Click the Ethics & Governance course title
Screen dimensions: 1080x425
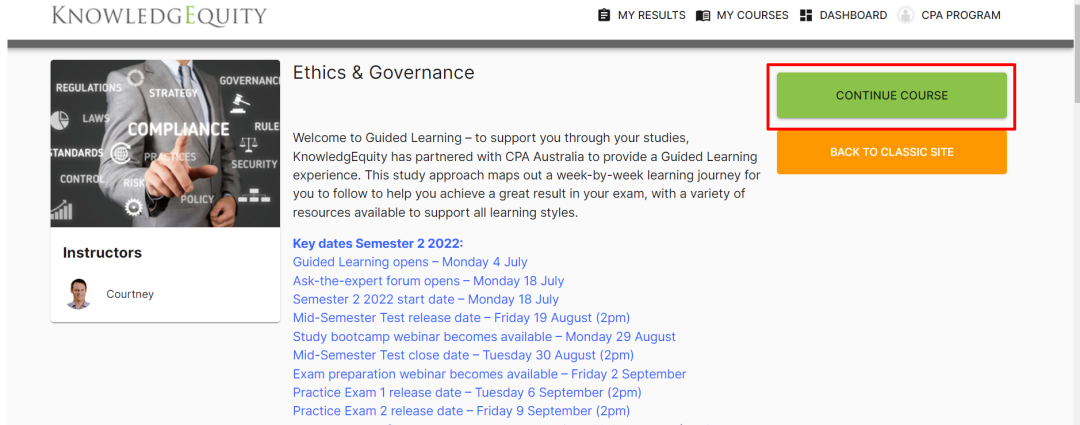pos(383,73)
